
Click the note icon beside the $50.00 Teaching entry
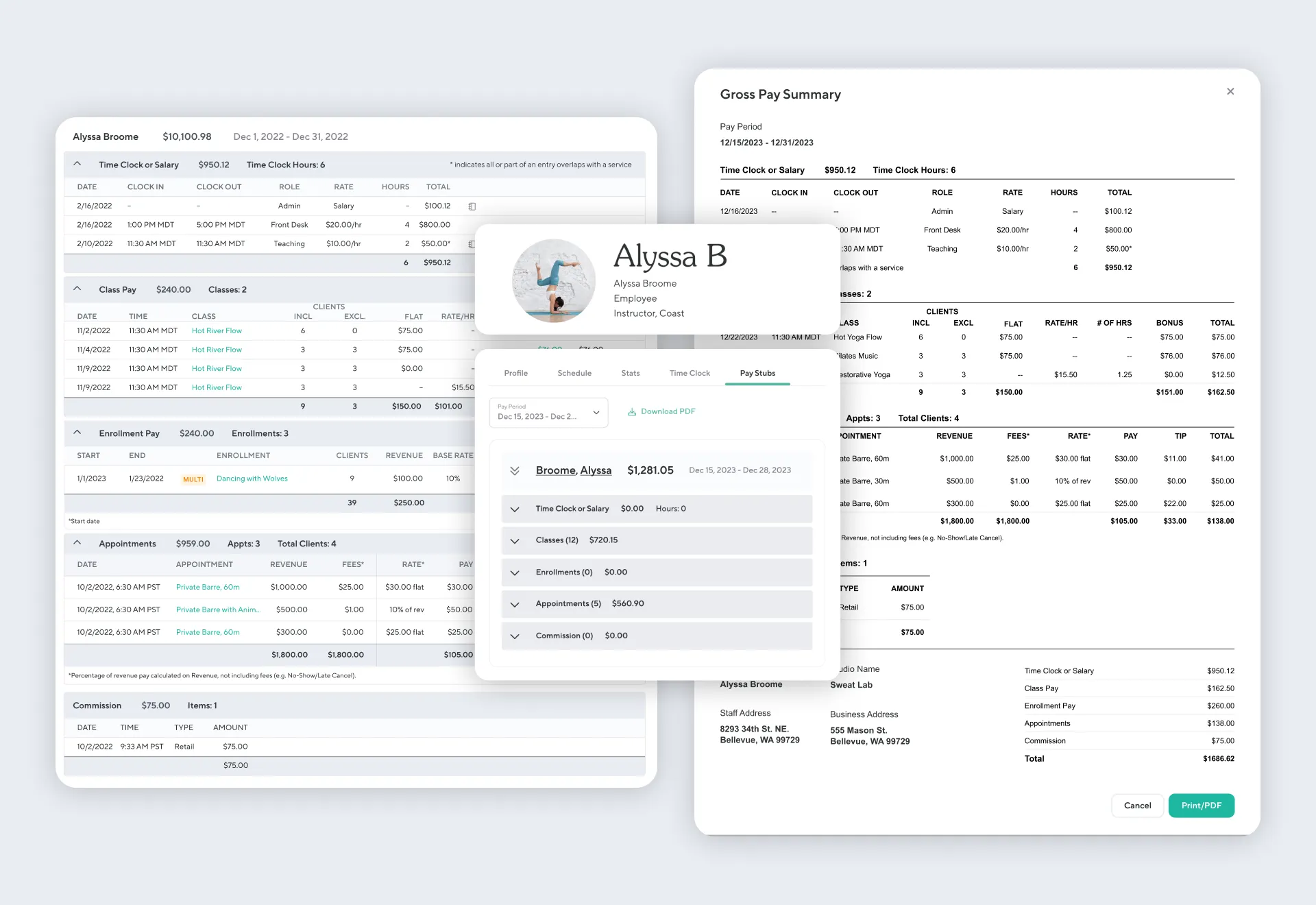coord(473,243)
